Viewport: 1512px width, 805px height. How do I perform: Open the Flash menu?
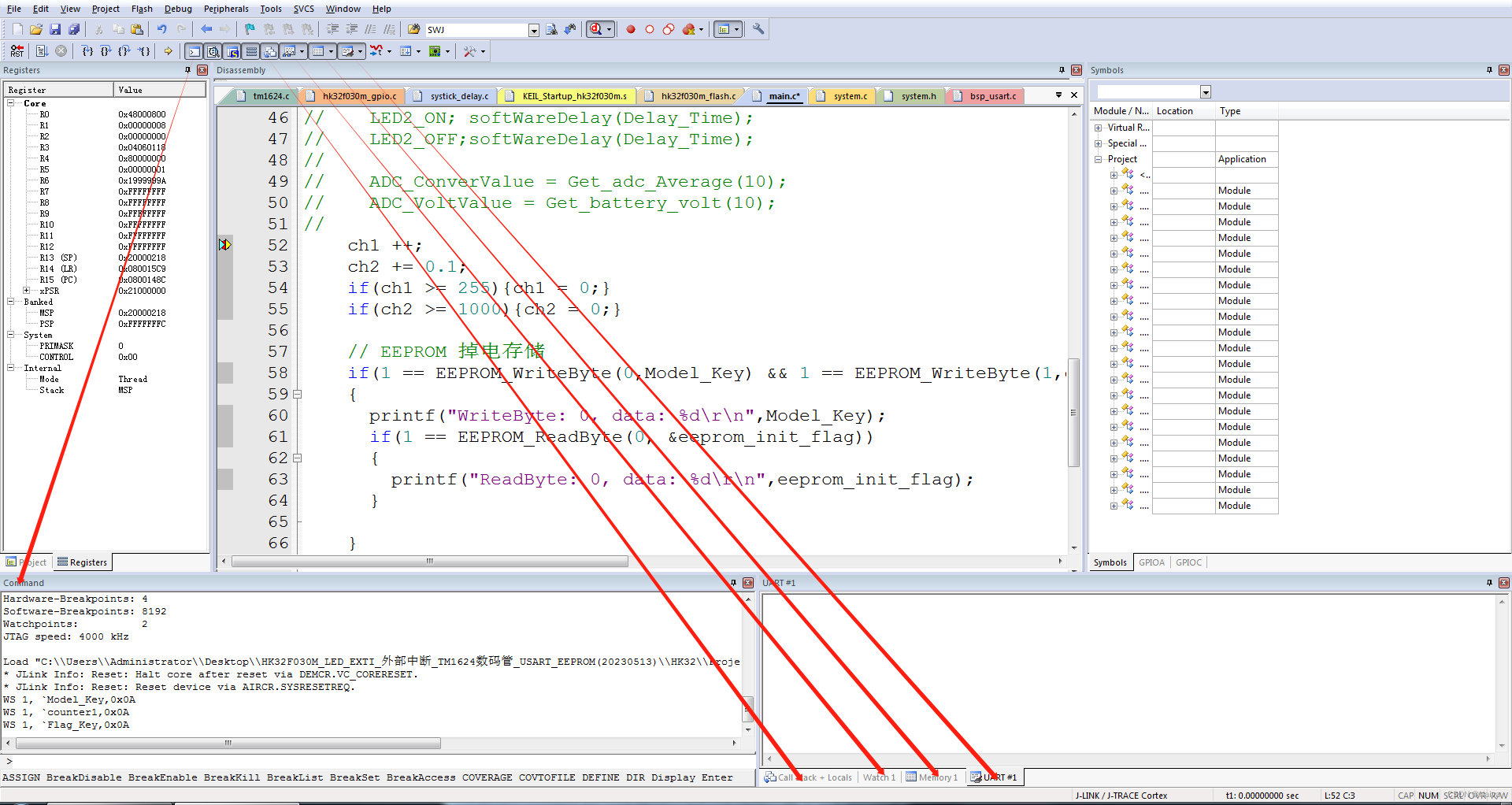(x=142, y=9)
